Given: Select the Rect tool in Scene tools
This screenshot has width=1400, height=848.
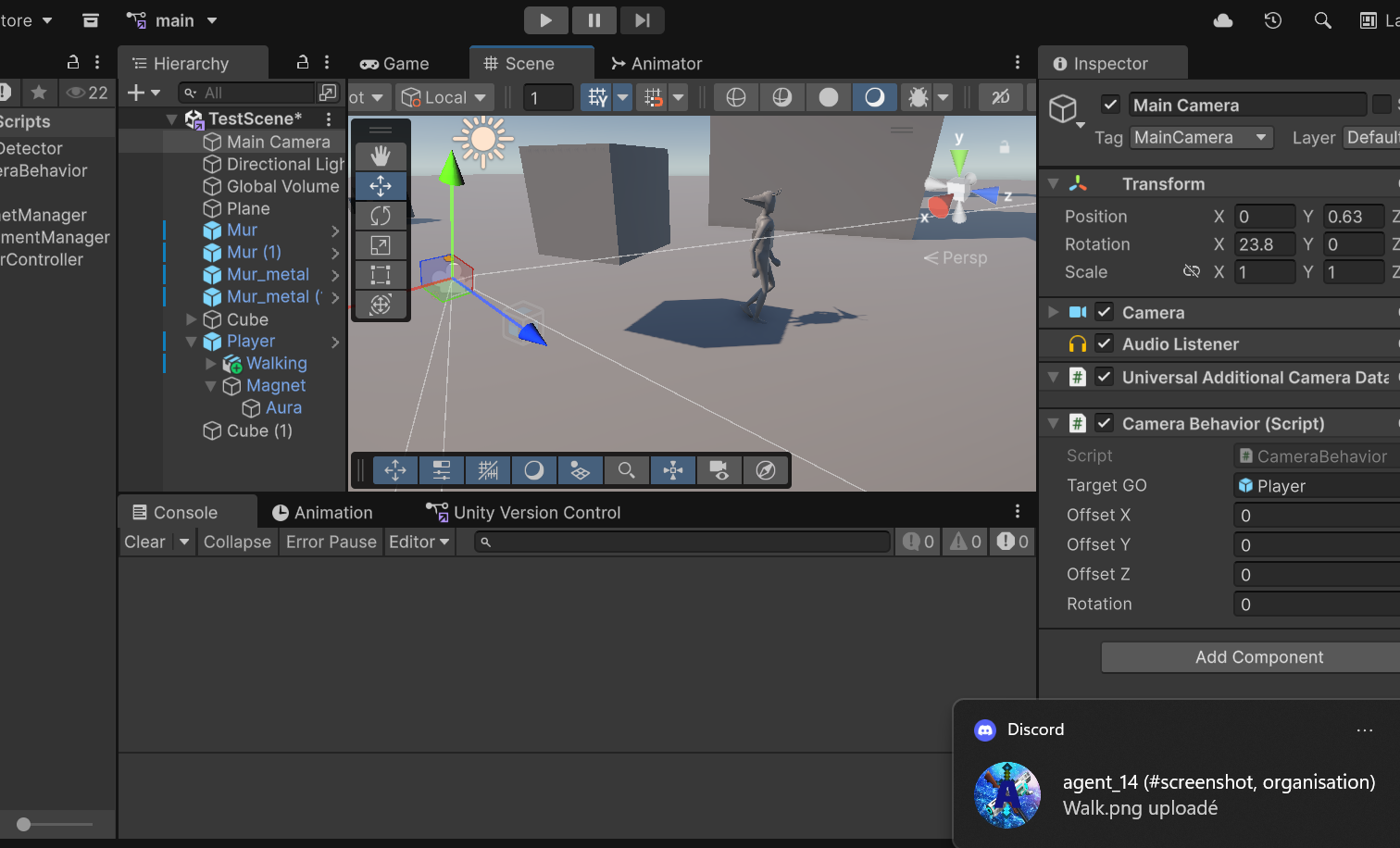Looking at the screenshot, I should (x=381, y=275).
